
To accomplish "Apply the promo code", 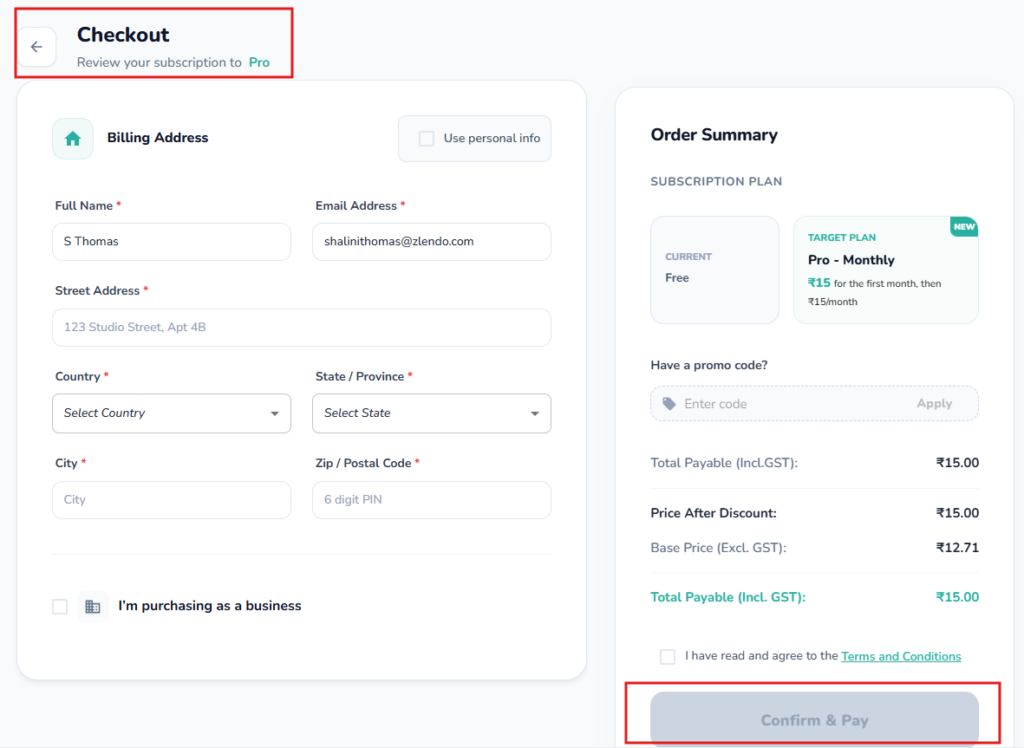I will tap(934, 404).
